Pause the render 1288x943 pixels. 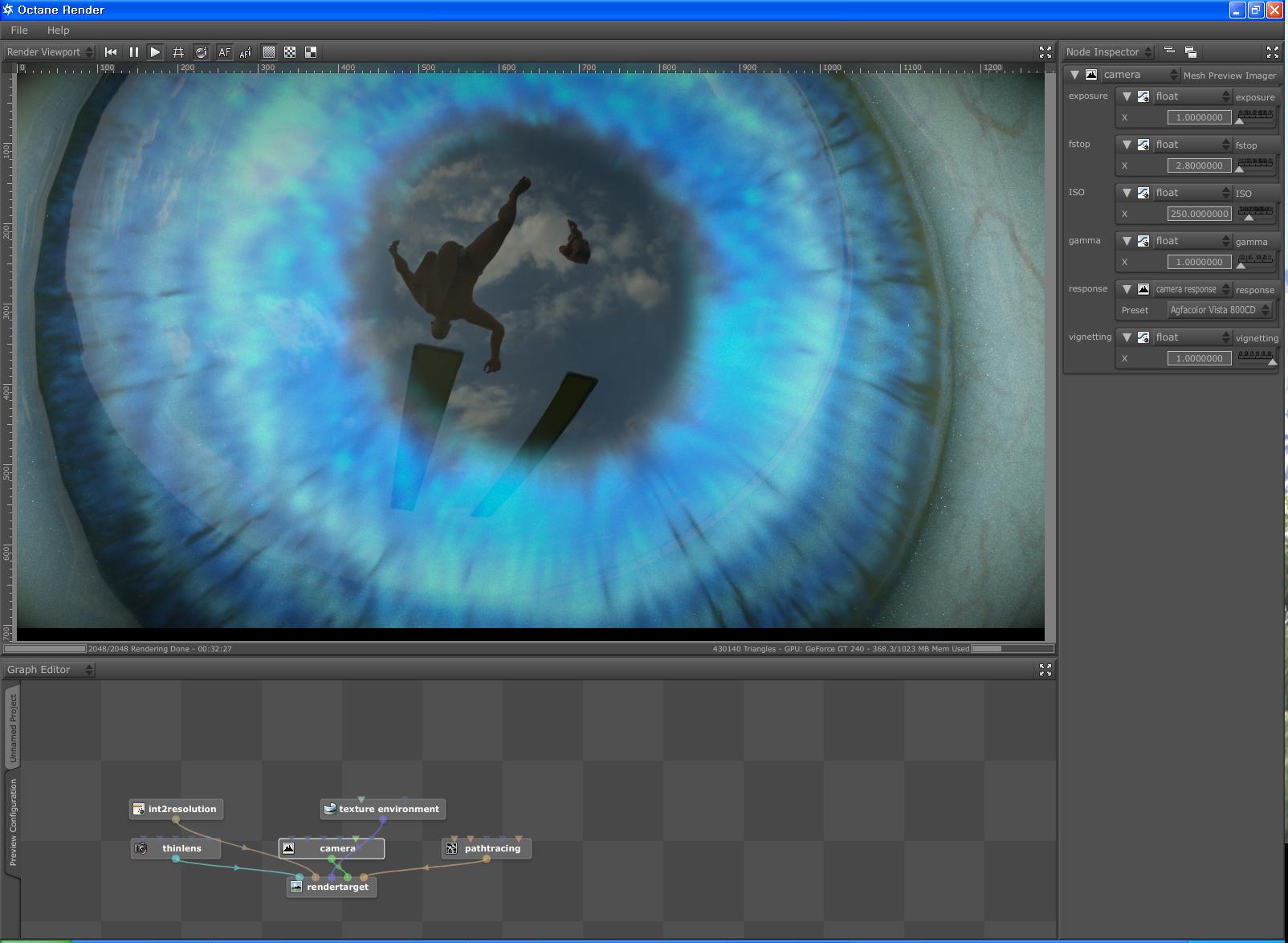(x=133, y=52)
